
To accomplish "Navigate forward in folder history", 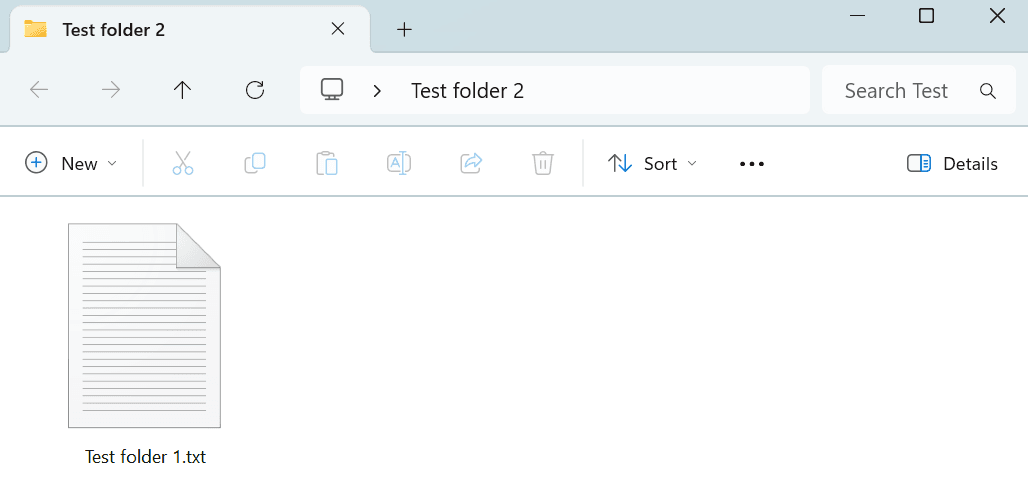I will 111,90.
